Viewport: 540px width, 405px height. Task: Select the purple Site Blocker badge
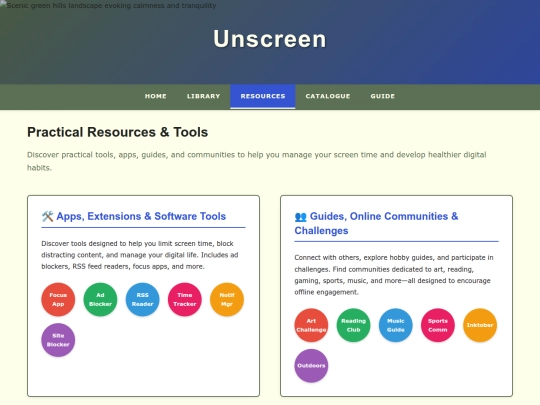click(58, 340)
